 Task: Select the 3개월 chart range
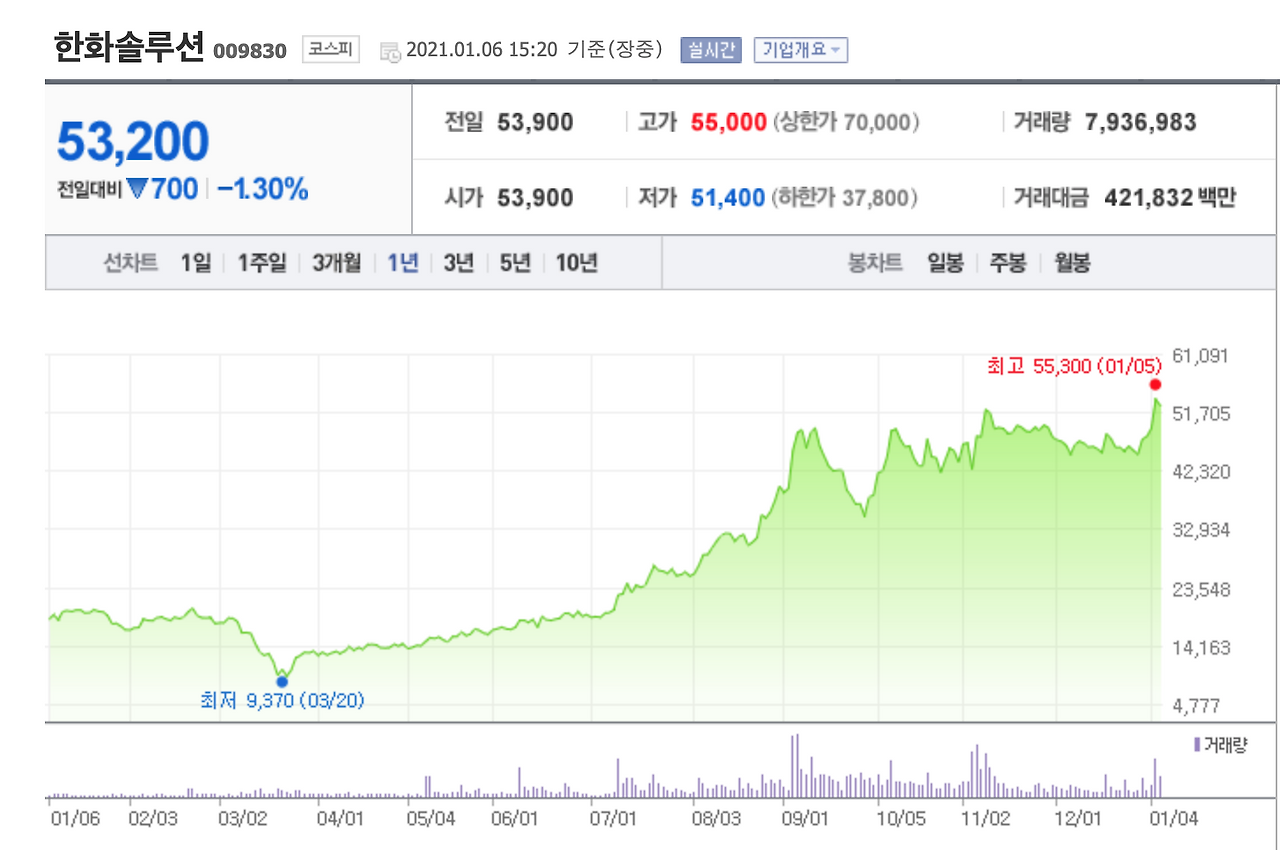(x=337, y=263)
